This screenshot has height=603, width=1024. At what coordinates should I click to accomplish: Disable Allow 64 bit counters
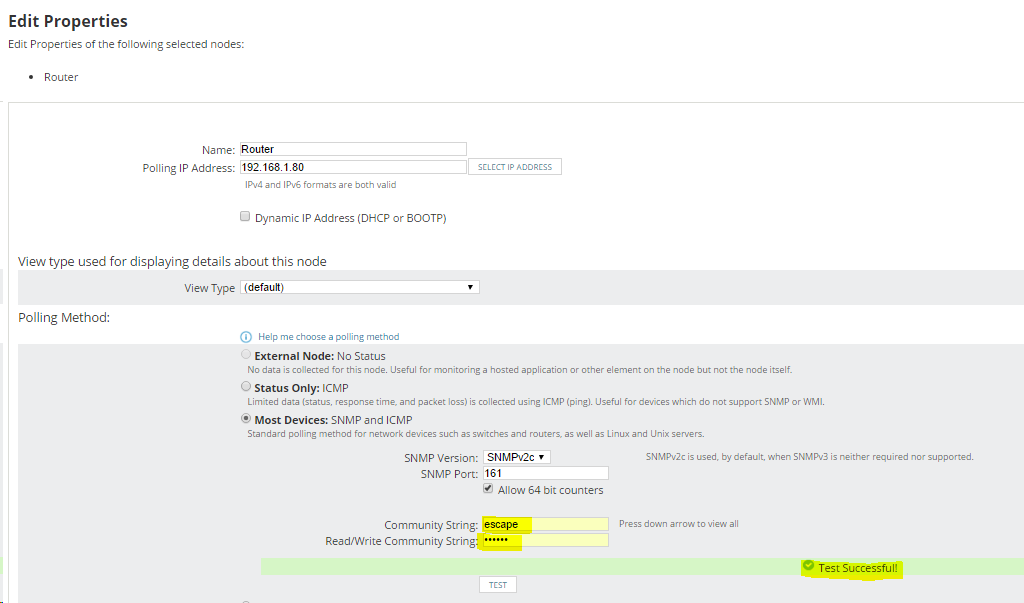point(488,489)
